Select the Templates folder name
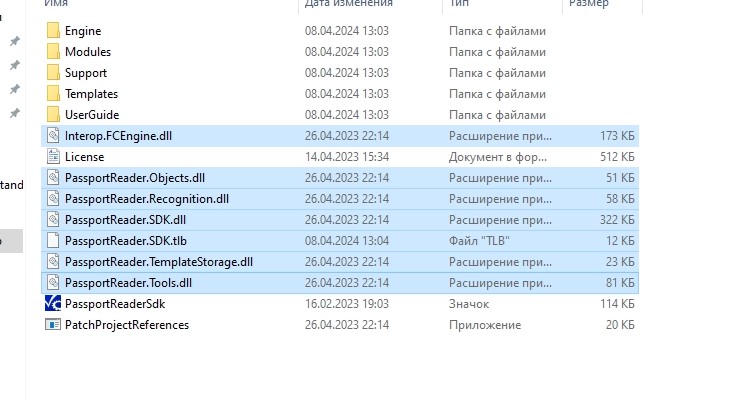 coord(91,94)
